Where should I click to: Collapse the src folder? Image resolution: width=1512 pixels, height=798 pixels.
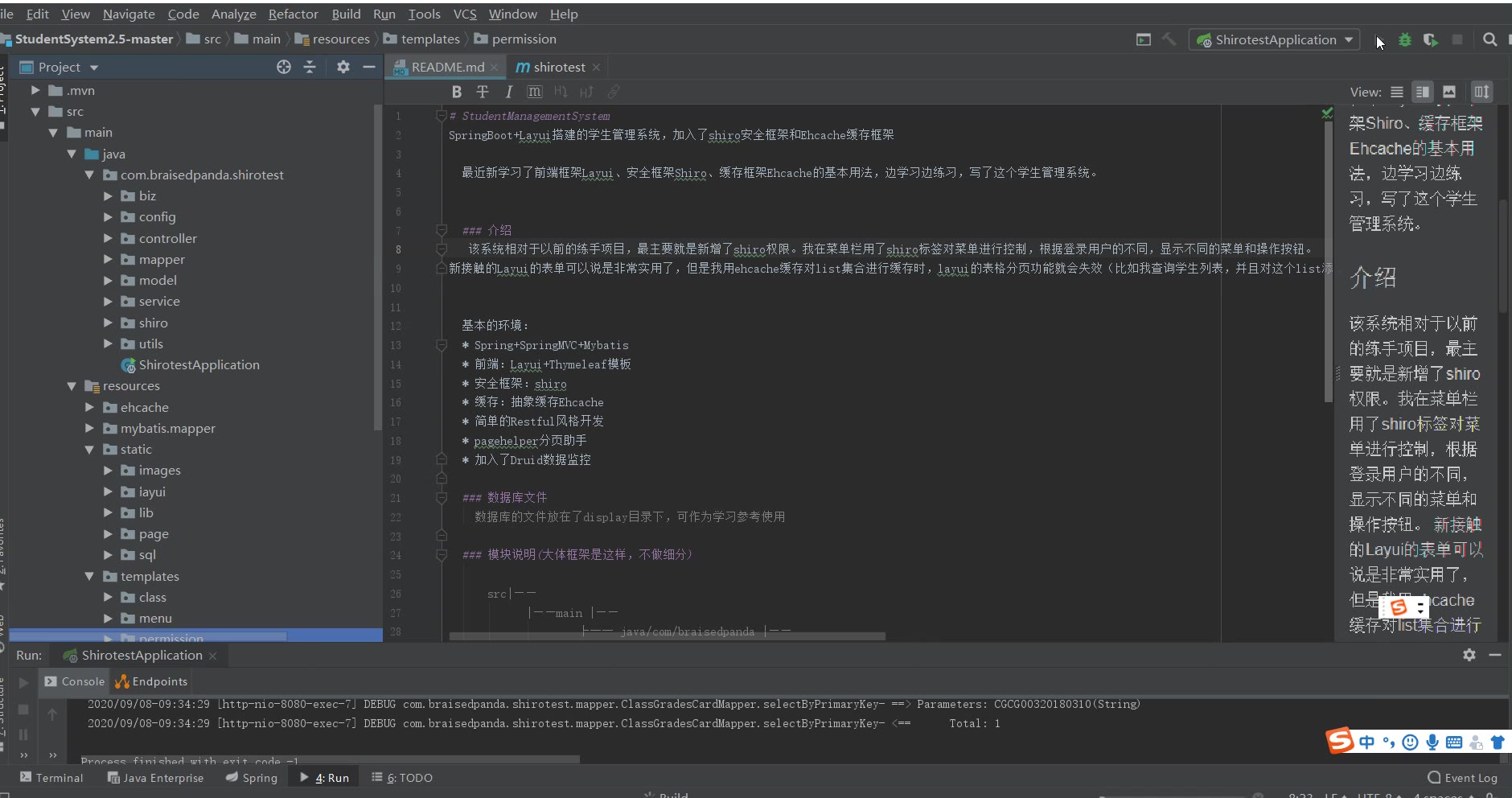35,111
